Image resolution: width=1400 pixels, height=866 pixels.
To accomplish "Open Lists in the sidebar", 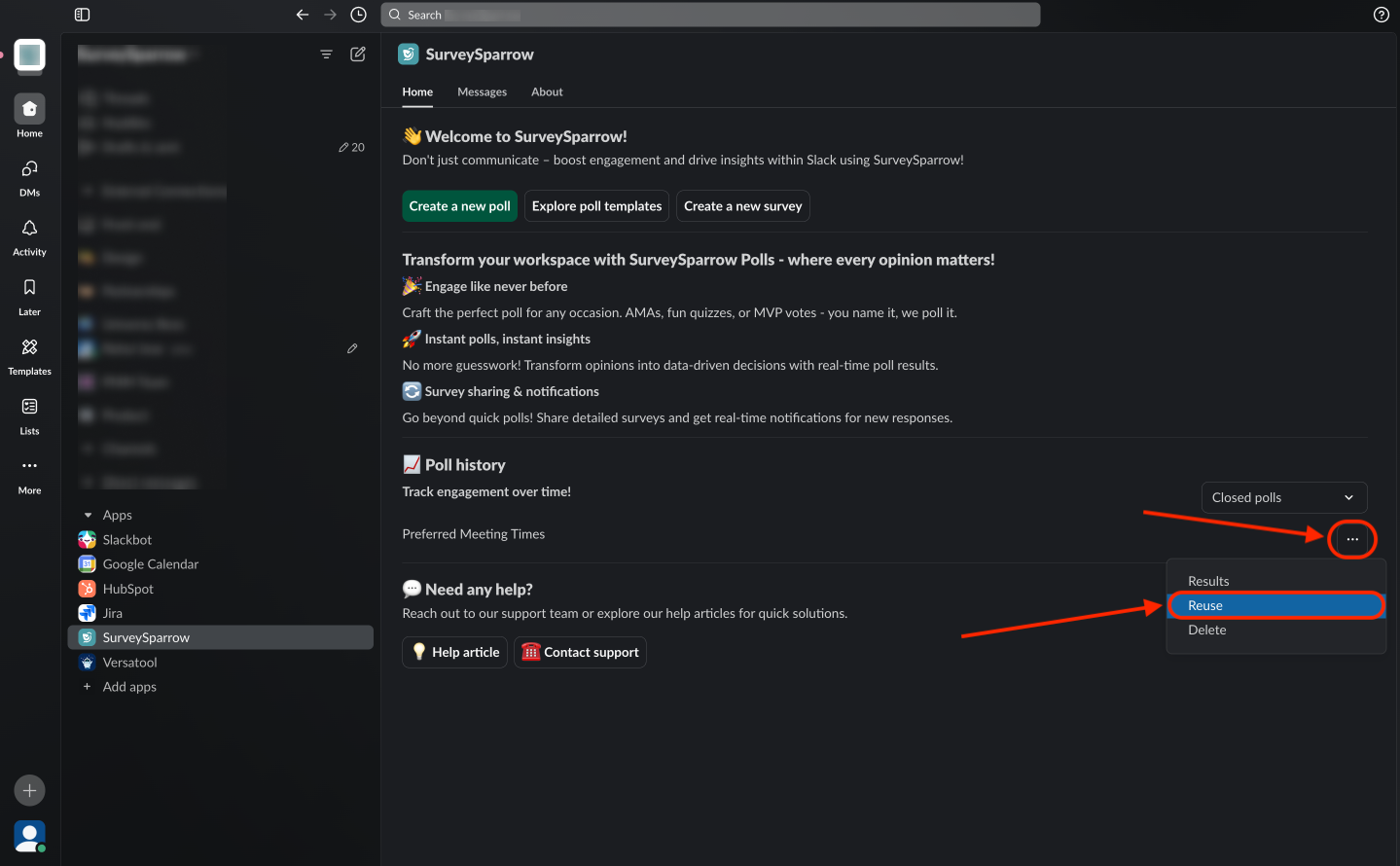I will [29, 414].
